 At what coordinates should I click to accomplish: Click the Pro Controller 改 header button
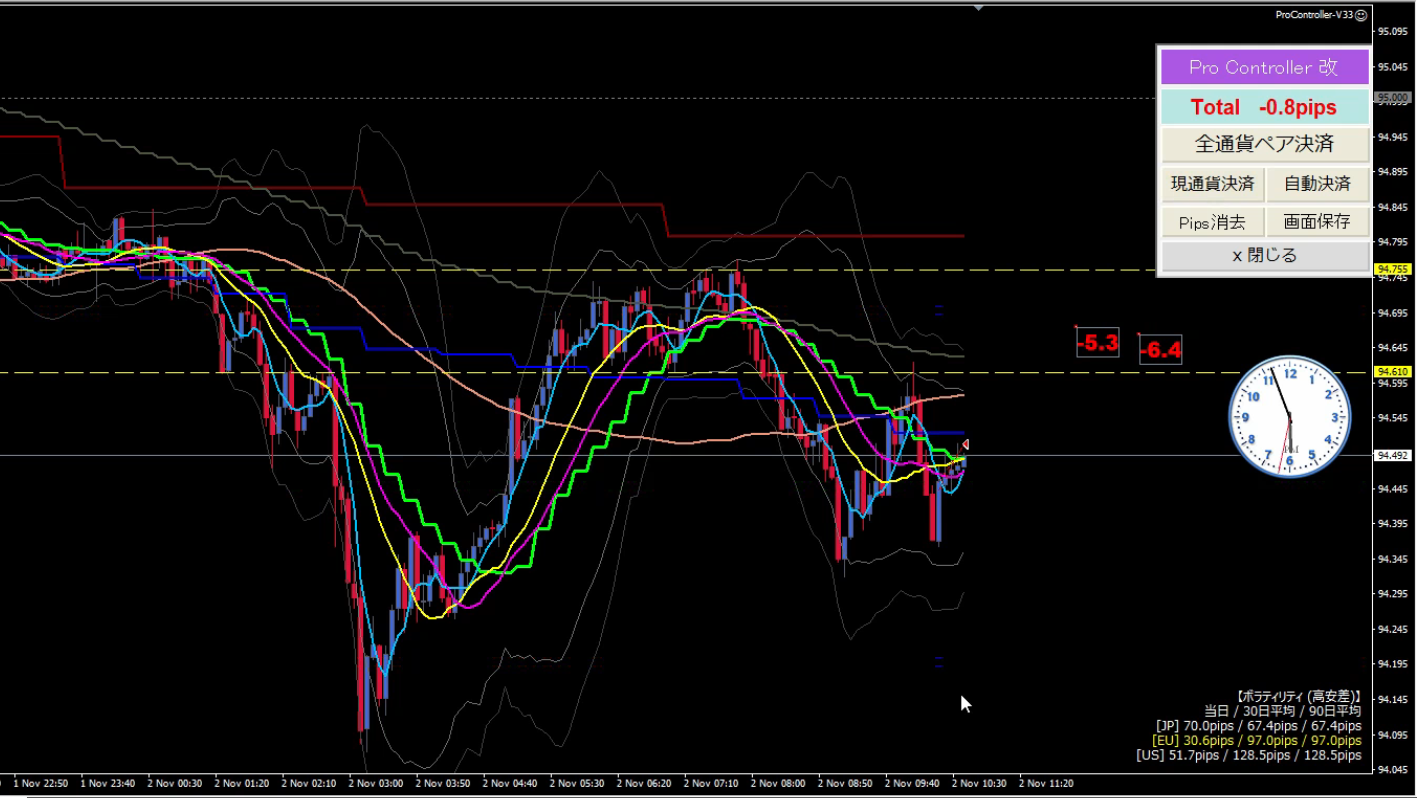(x=1264, y=68)
